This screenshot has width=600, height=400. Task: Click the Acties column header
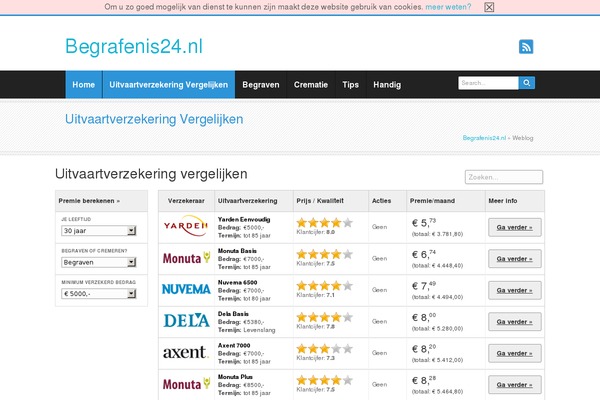pos(387,201)
